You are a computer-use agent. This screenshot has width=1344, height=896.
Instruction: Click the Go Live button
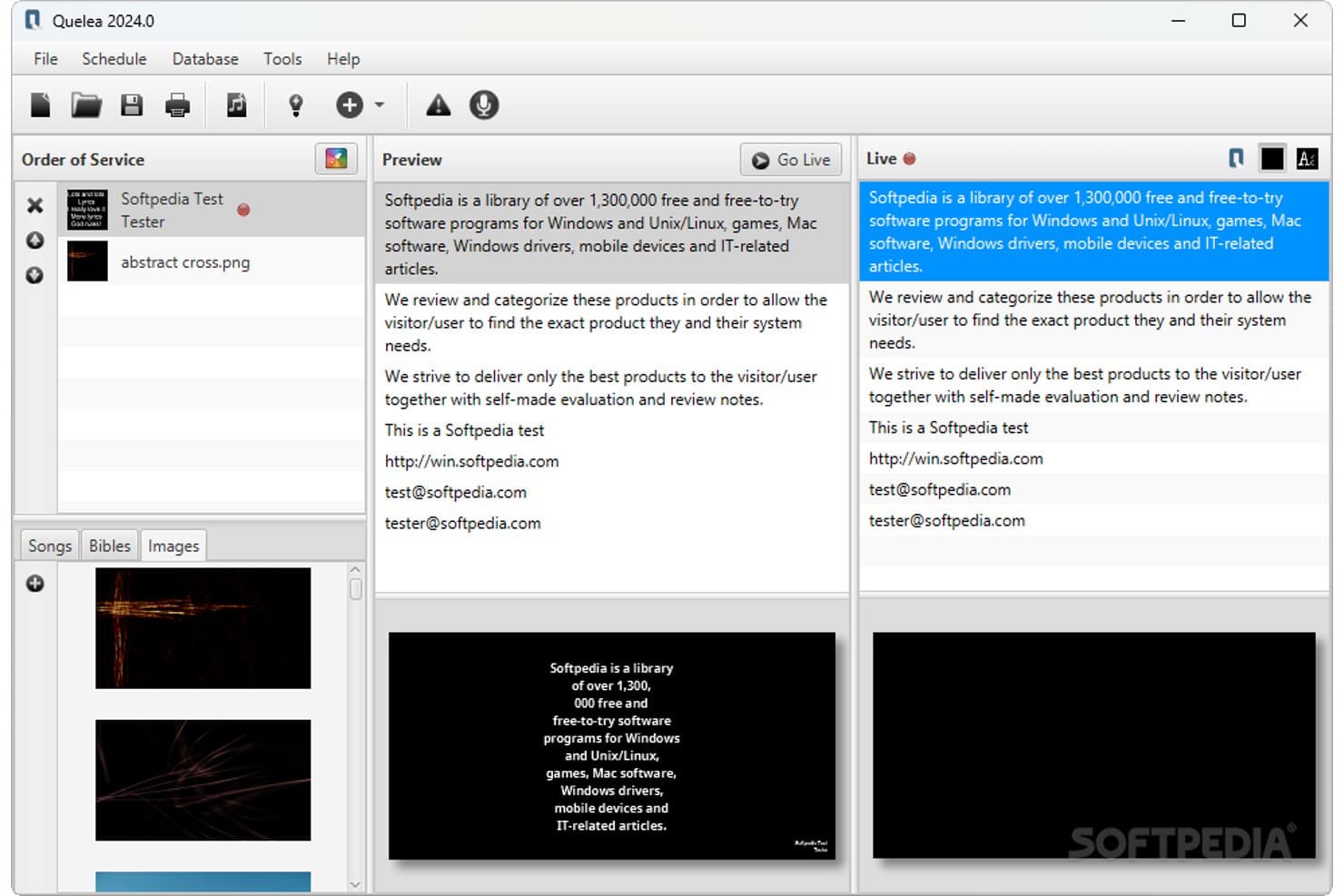[x=791, y=160]
